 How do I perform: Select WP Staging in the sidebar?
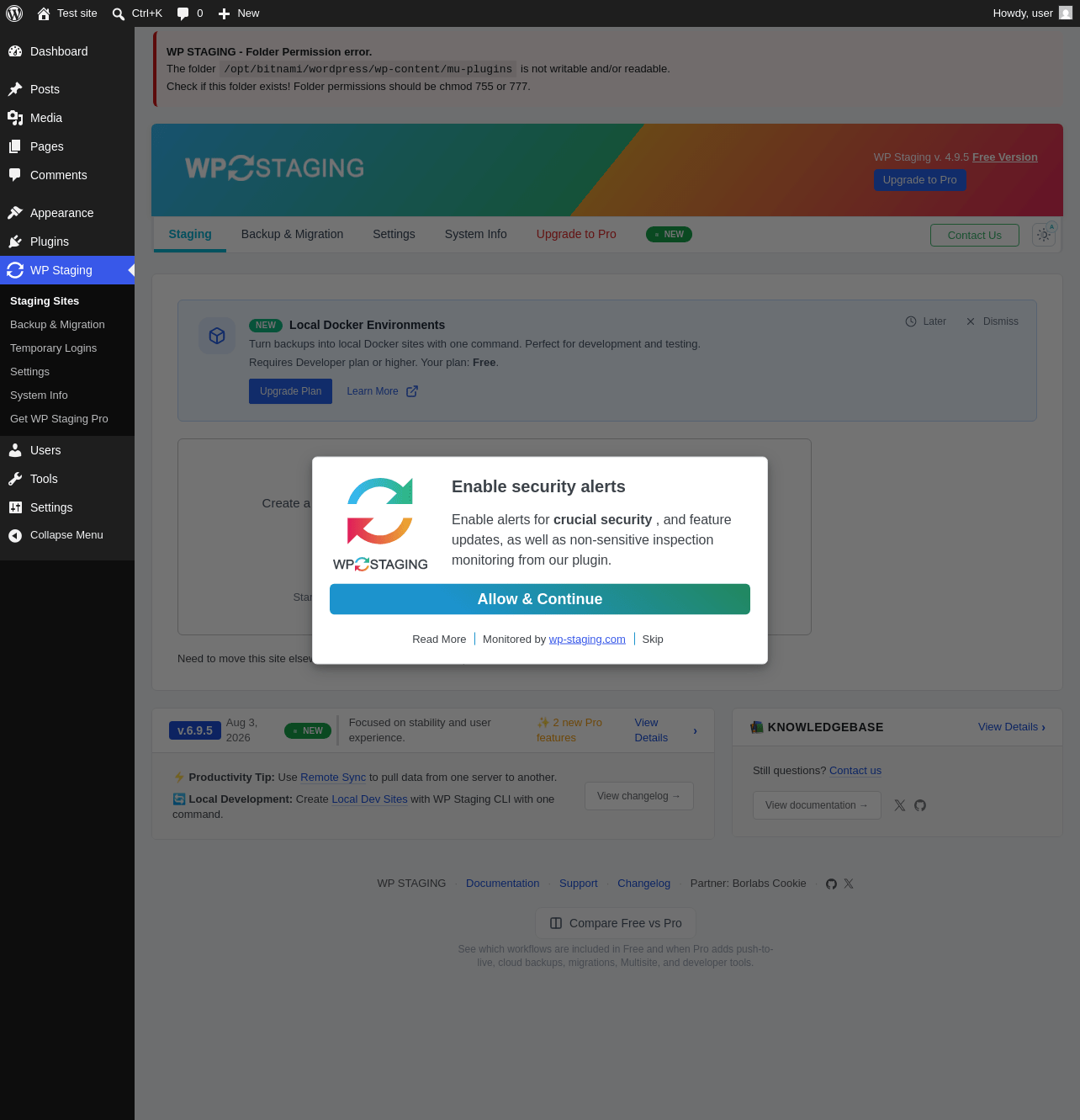tap(67, 270)
